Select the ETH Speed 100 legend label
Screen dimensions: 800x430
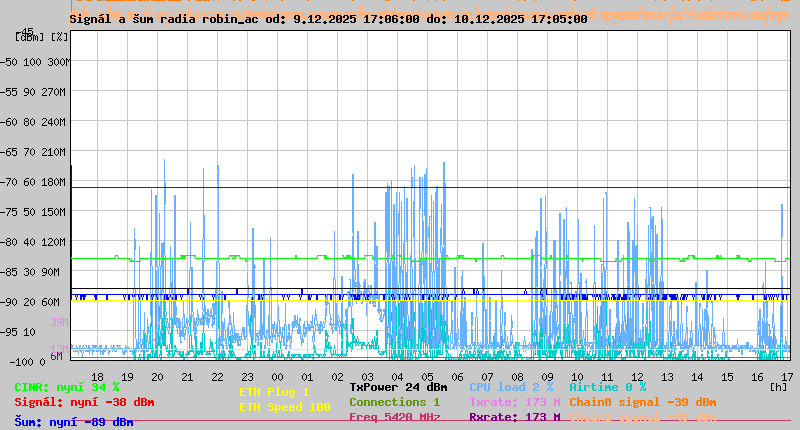click(x=284, y=407)
